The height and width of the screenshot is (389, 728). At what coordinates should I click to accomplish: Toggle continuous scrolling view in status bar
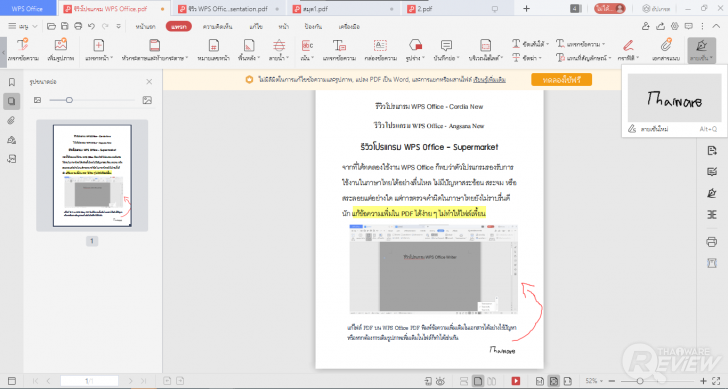coord(463,381)
